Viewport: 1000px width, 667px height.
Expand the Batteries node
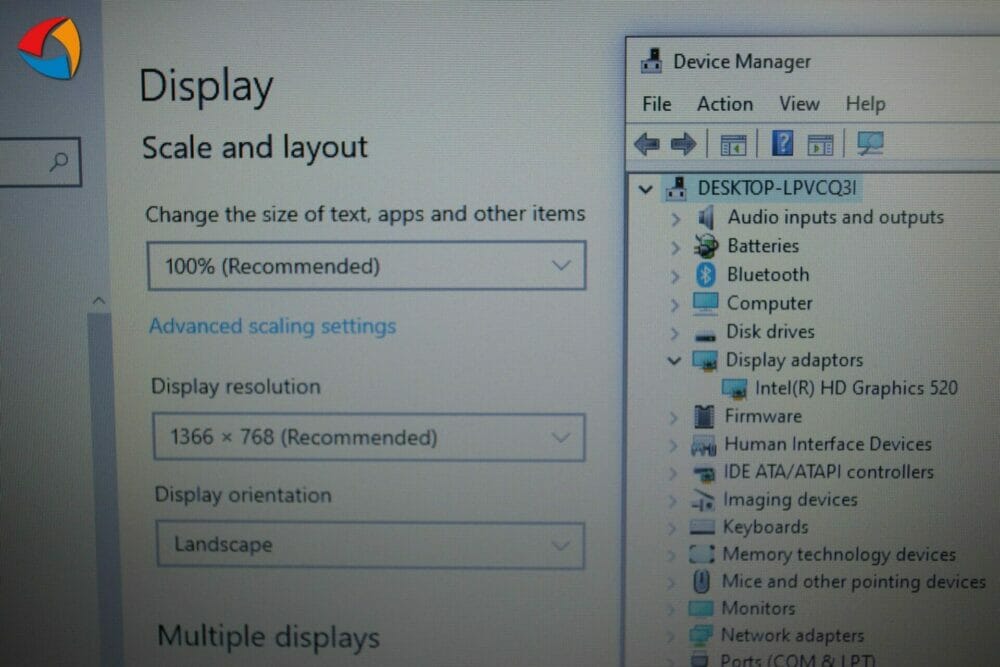point(675,247)
